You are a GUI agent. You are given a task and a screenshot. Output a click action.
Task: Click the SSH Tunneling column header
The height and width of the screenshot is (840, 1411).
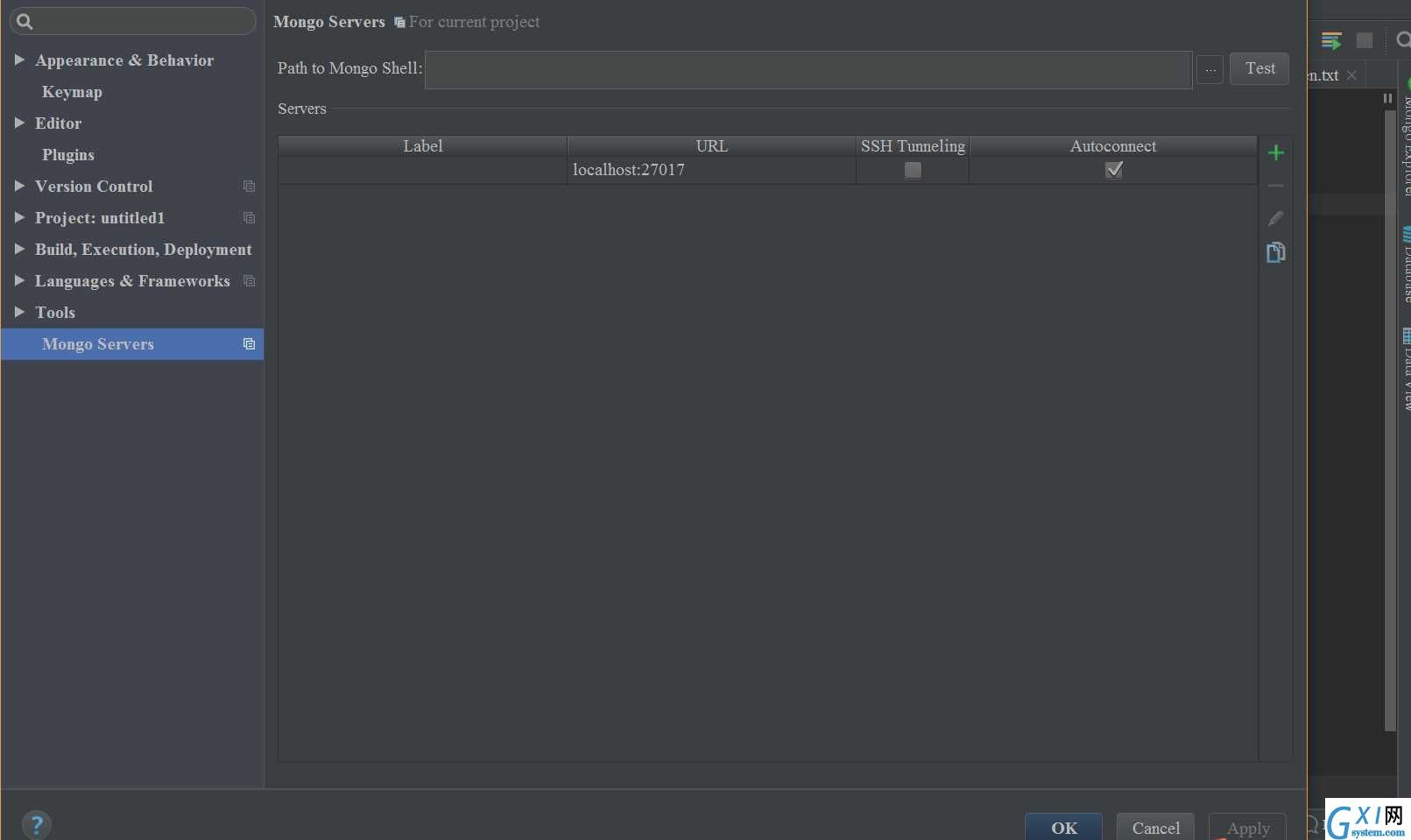(x=913, y=146)
